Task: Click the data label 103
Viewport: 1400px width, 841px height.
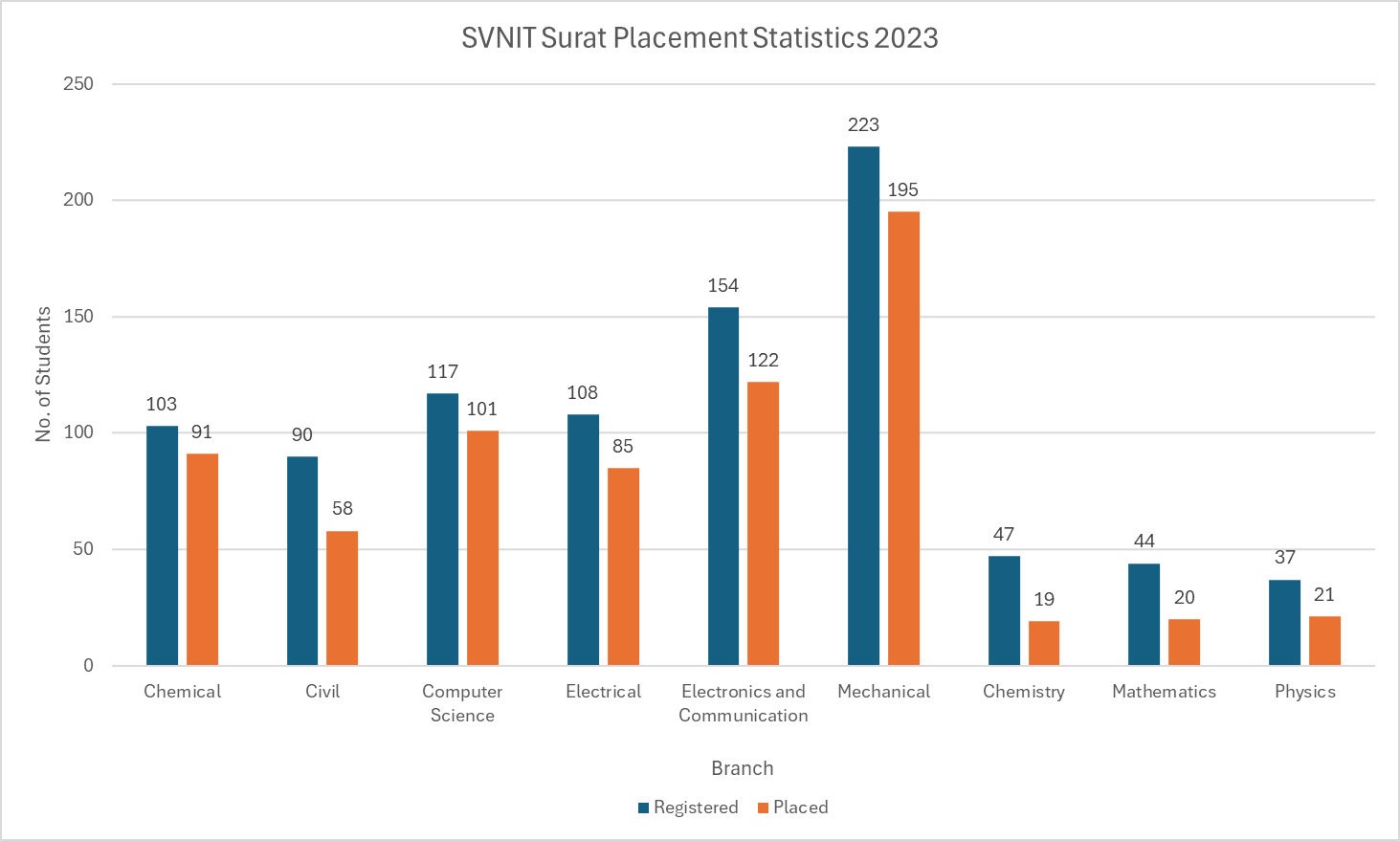Action: [x=162, y=405]
